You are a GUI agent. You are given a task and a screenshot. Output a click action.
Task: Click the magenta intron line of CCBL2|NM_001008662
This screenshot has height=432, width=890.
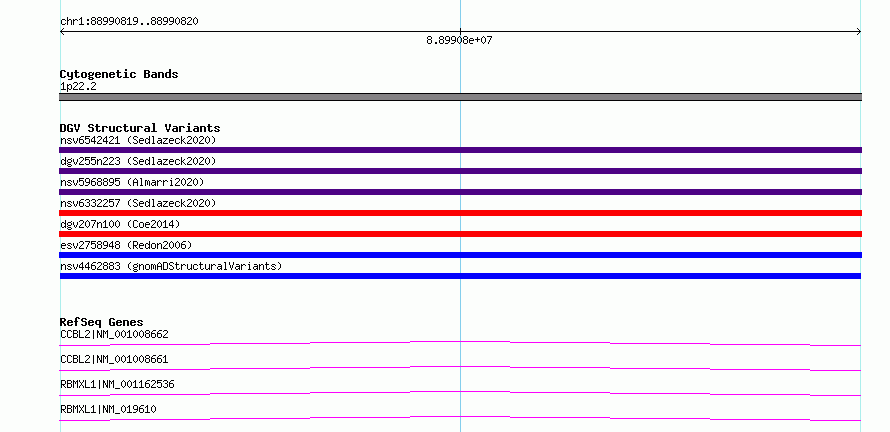460,343
